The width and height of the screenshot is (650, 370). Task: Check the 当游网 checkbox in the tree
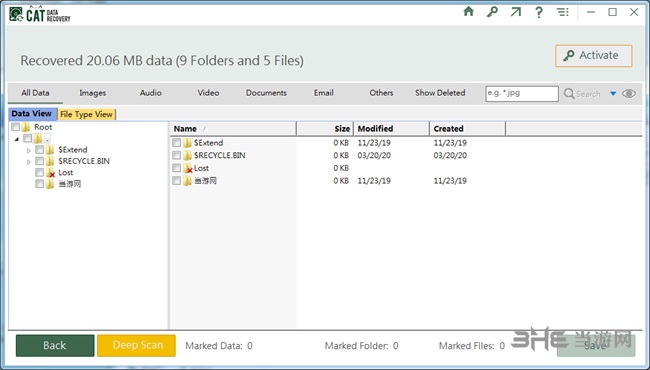pyautogui.click(x=39, y=184)
